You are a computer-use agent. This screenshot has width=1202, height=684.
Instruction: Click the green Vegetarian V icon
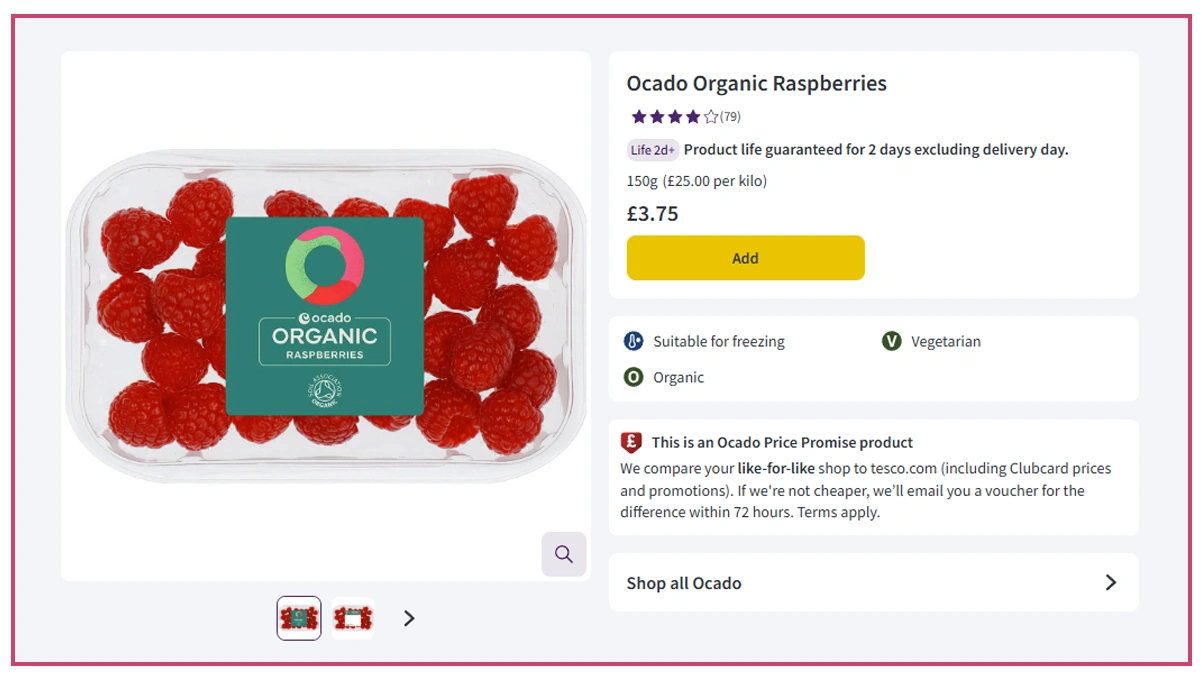(x=891, y=341)
